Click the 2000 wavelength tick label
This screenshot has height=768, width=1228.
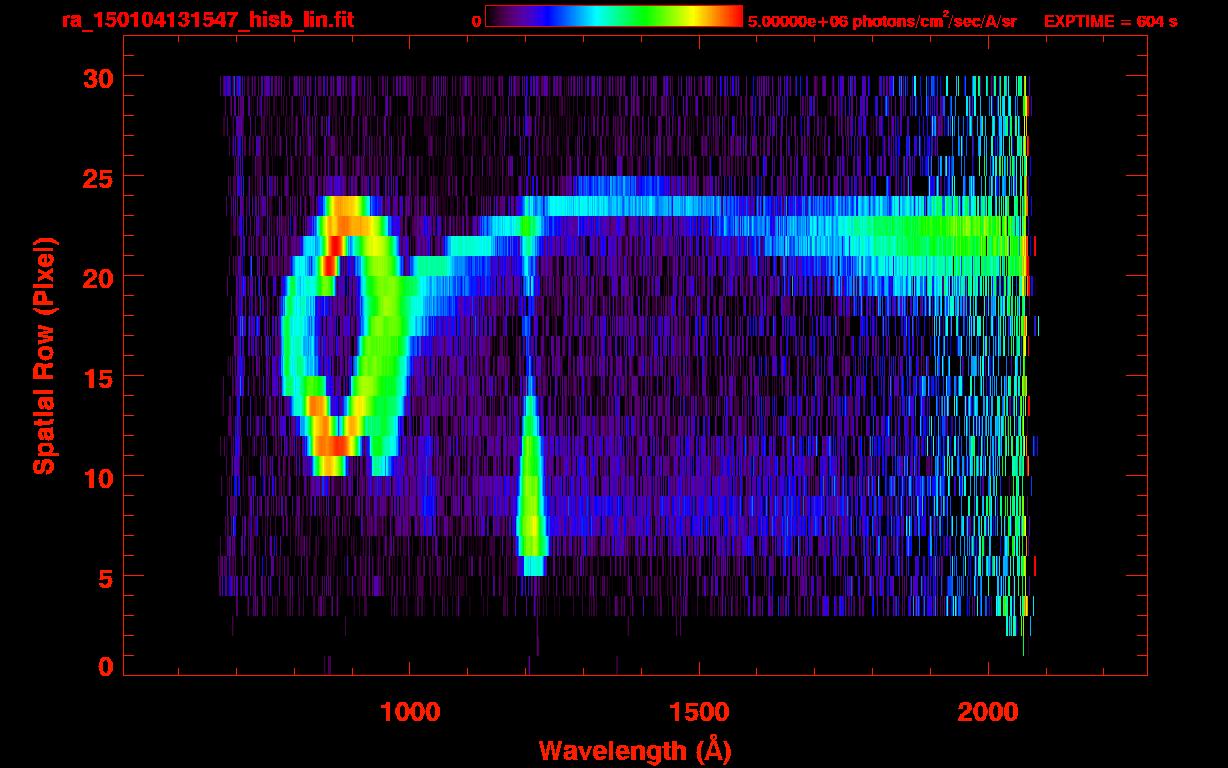pos(988,712)
